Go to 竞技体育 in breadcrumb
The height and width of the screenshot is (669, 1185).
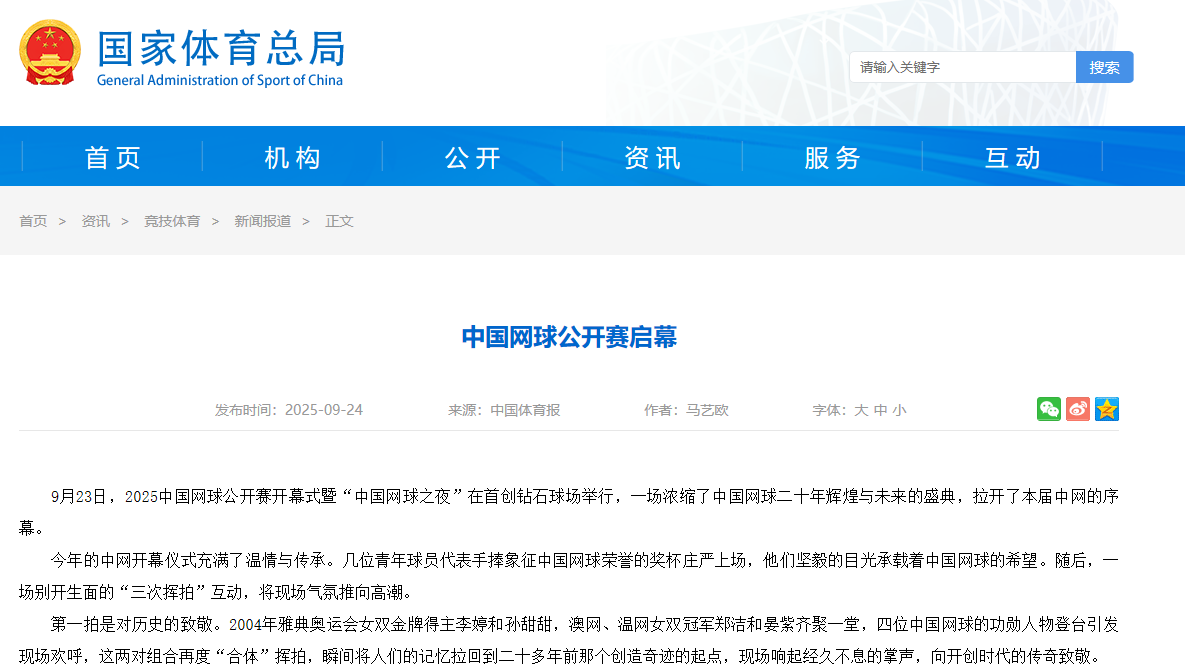(x=172, y=221)
